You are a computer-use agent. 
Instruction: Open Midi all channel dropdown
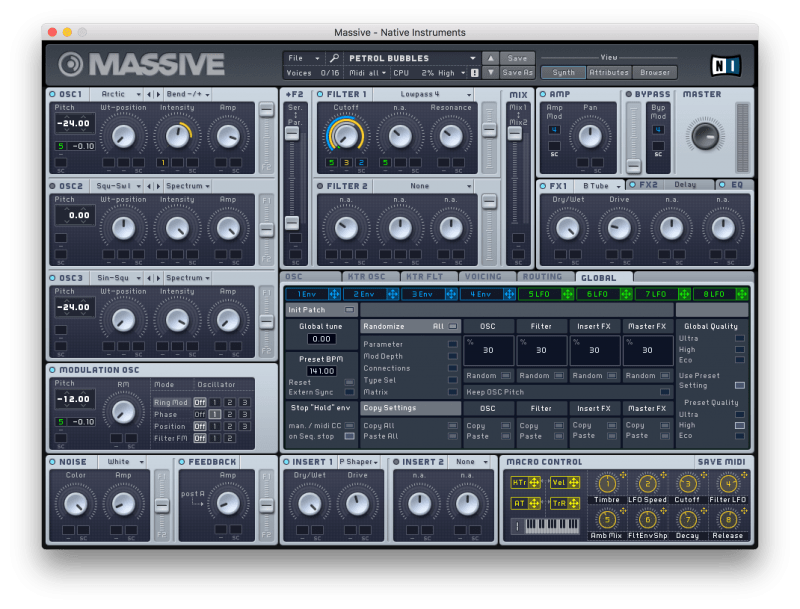367,73
